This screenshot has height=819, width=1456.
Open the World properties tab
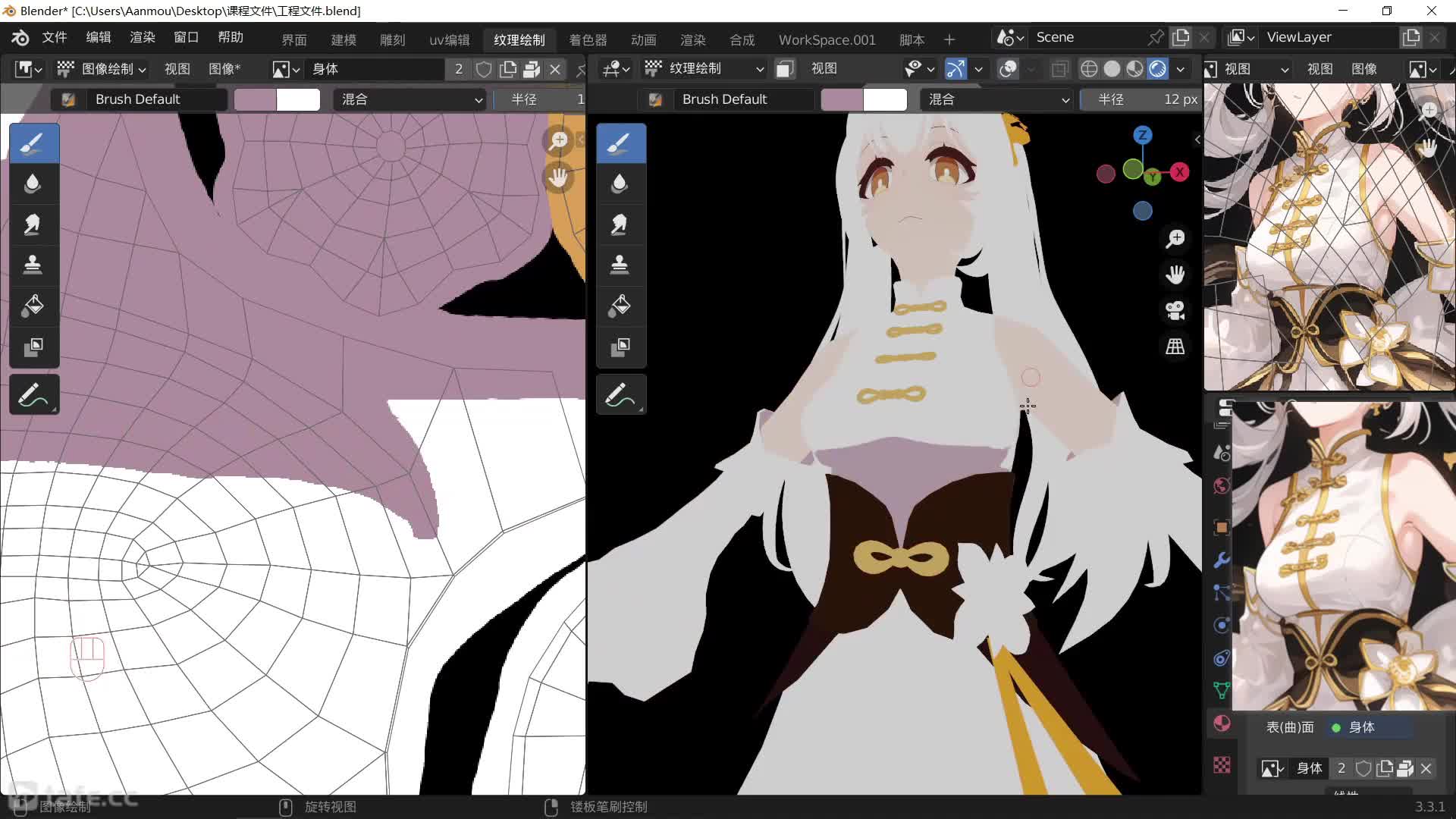1222,486
